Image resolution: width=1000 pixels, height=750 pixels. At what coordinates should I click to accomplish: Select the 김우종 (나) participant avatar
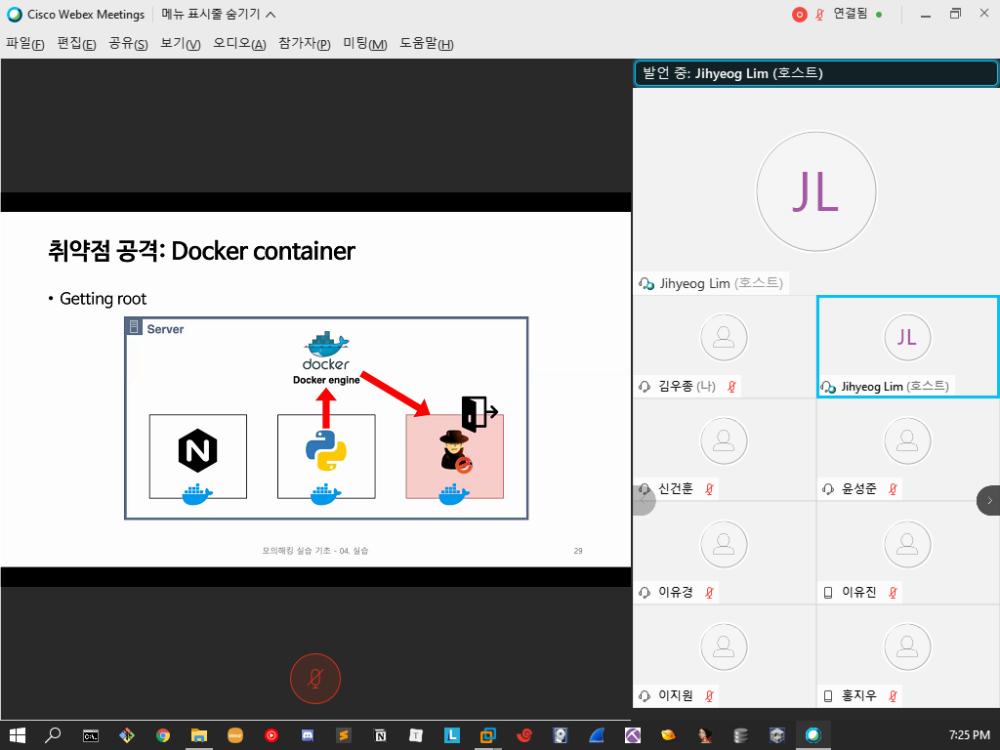[724, 337]
